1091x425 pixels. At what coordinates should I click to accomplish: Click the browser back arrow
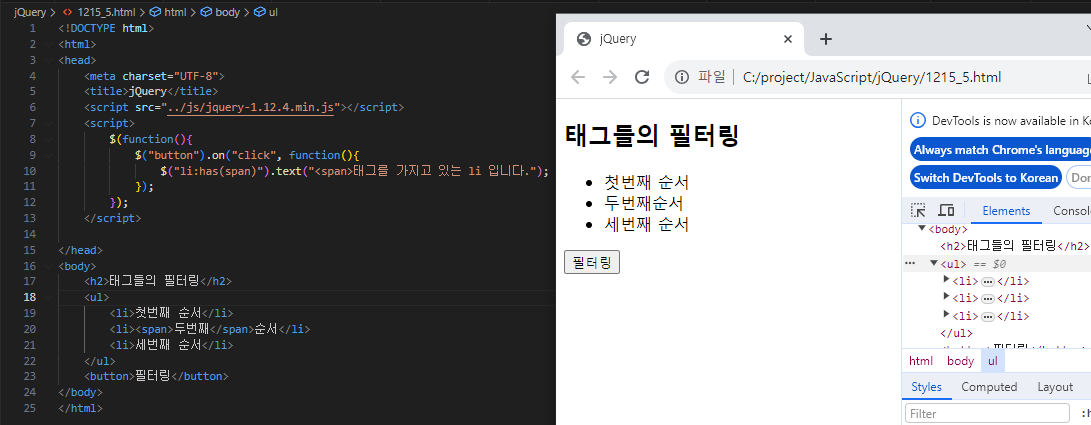pos(578,77)
